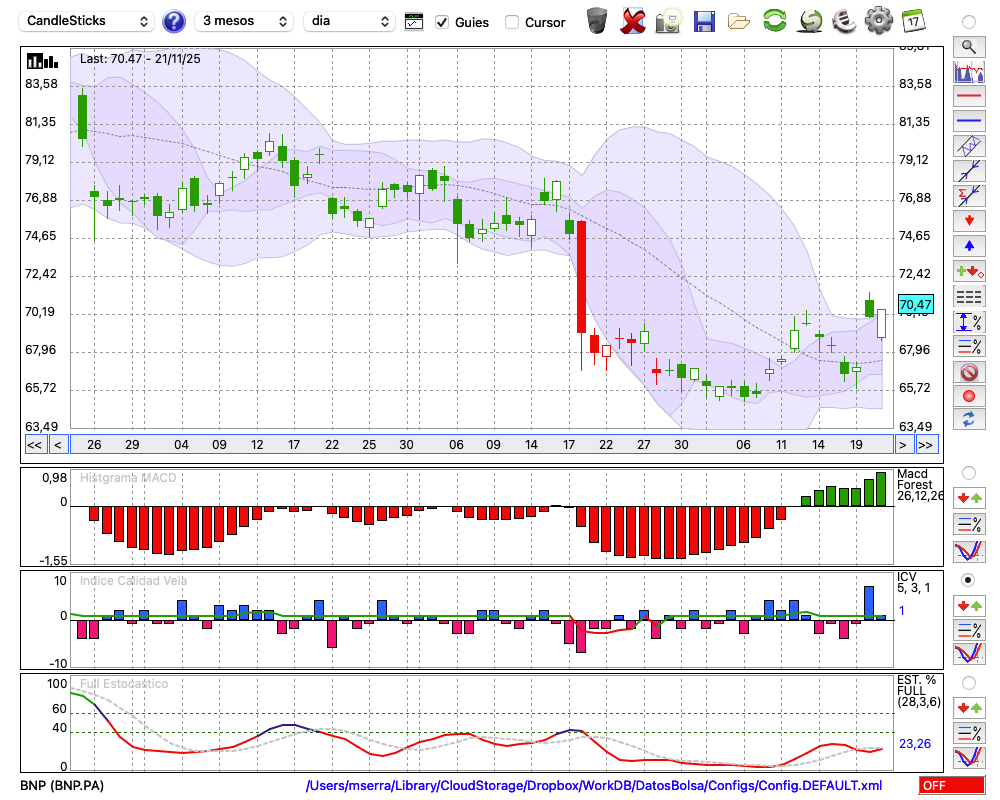Screen dimensions: 1000x800
Task: Select the magnifier zoom tool in sidebar
Action: point(969,47)
